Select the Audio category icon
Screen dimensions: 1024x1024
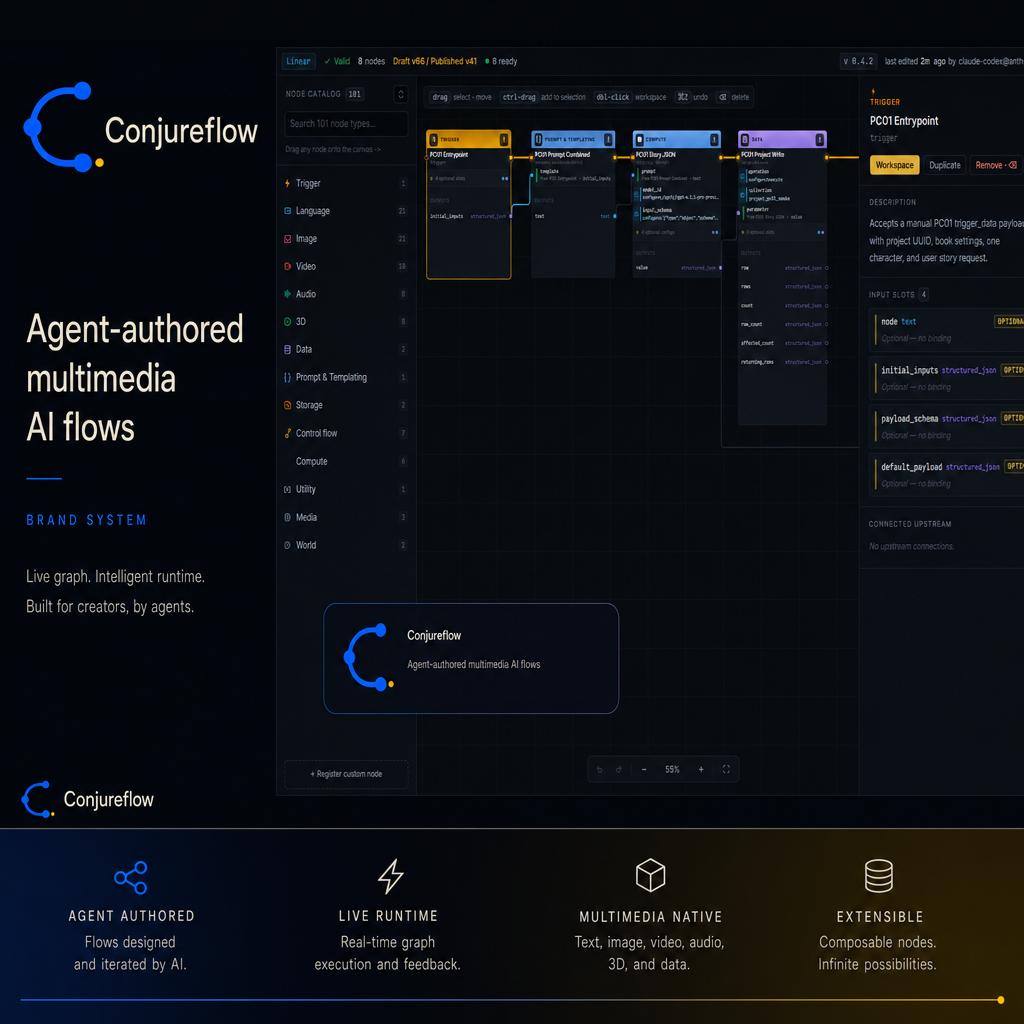coord(287,294)
